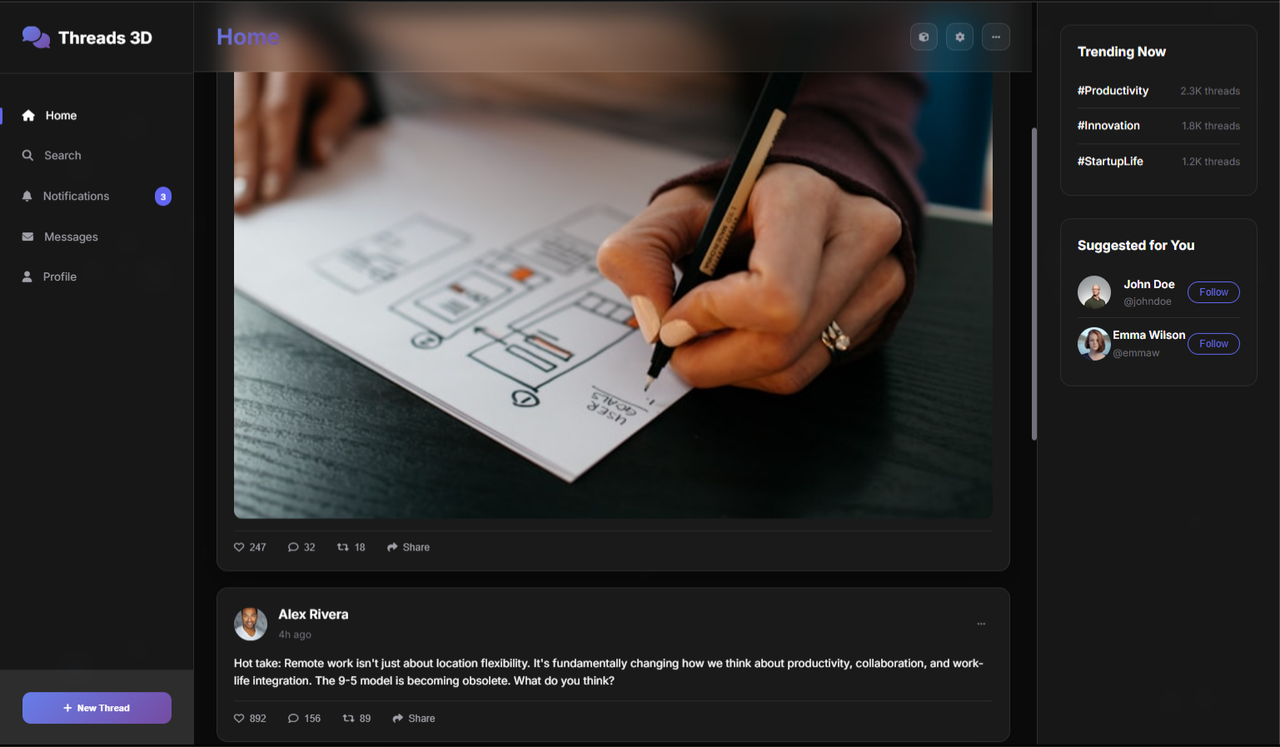Open the header three-dots more menu
The width and height of the screenshot is (1280, 747).
click(996, 37)
